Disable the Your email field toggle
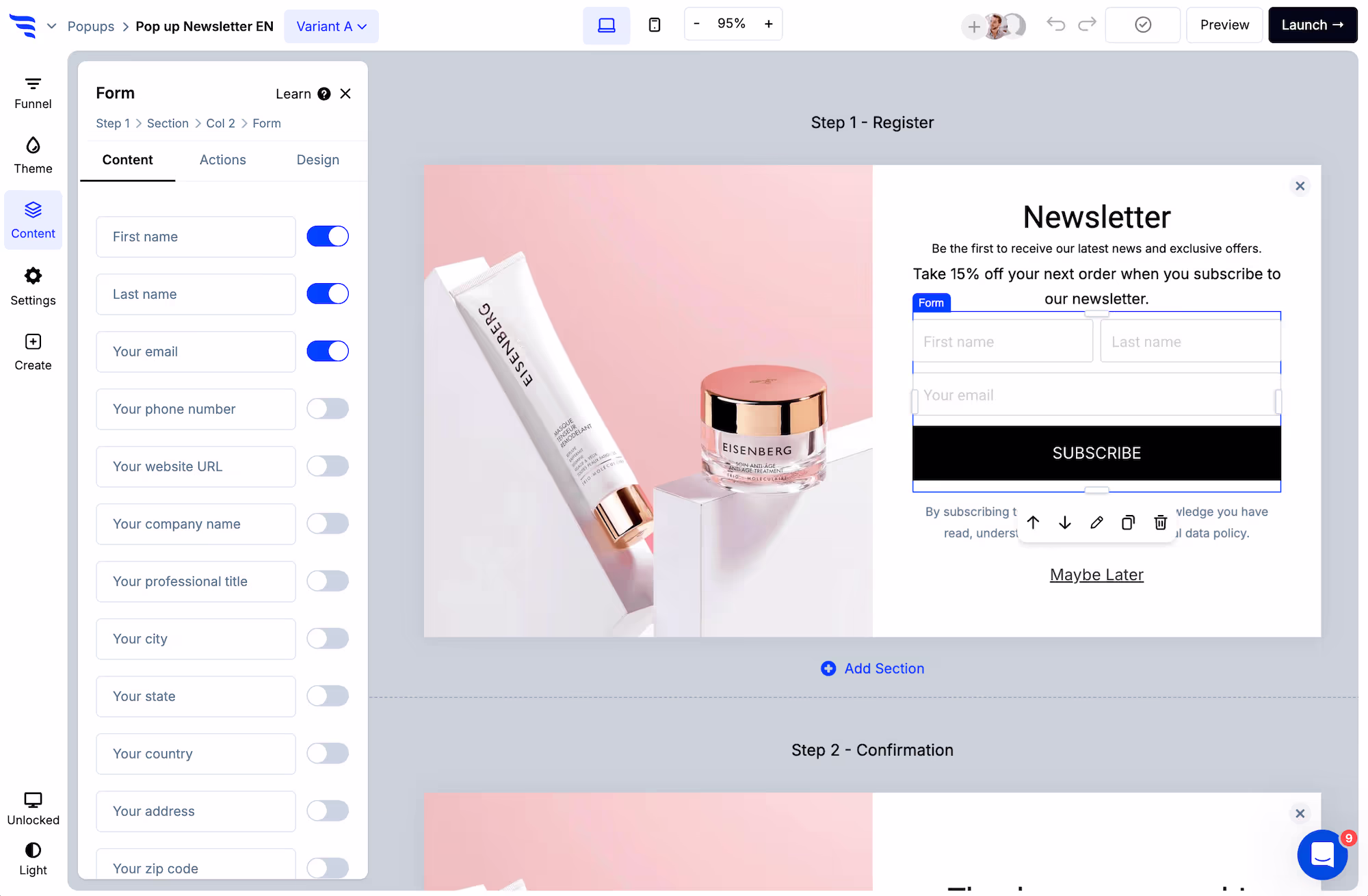This screenshot has width=1368, height=896. point(328,352)
